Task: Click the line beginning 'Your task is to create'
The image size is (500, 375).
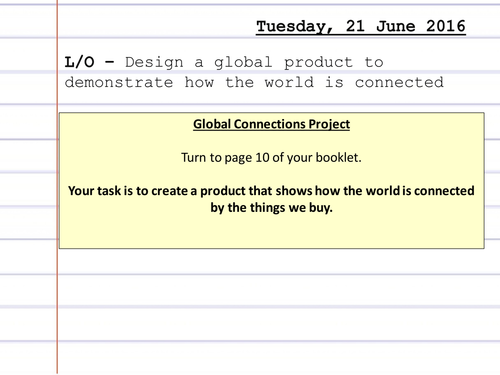Action: click(x=271, y=191)
